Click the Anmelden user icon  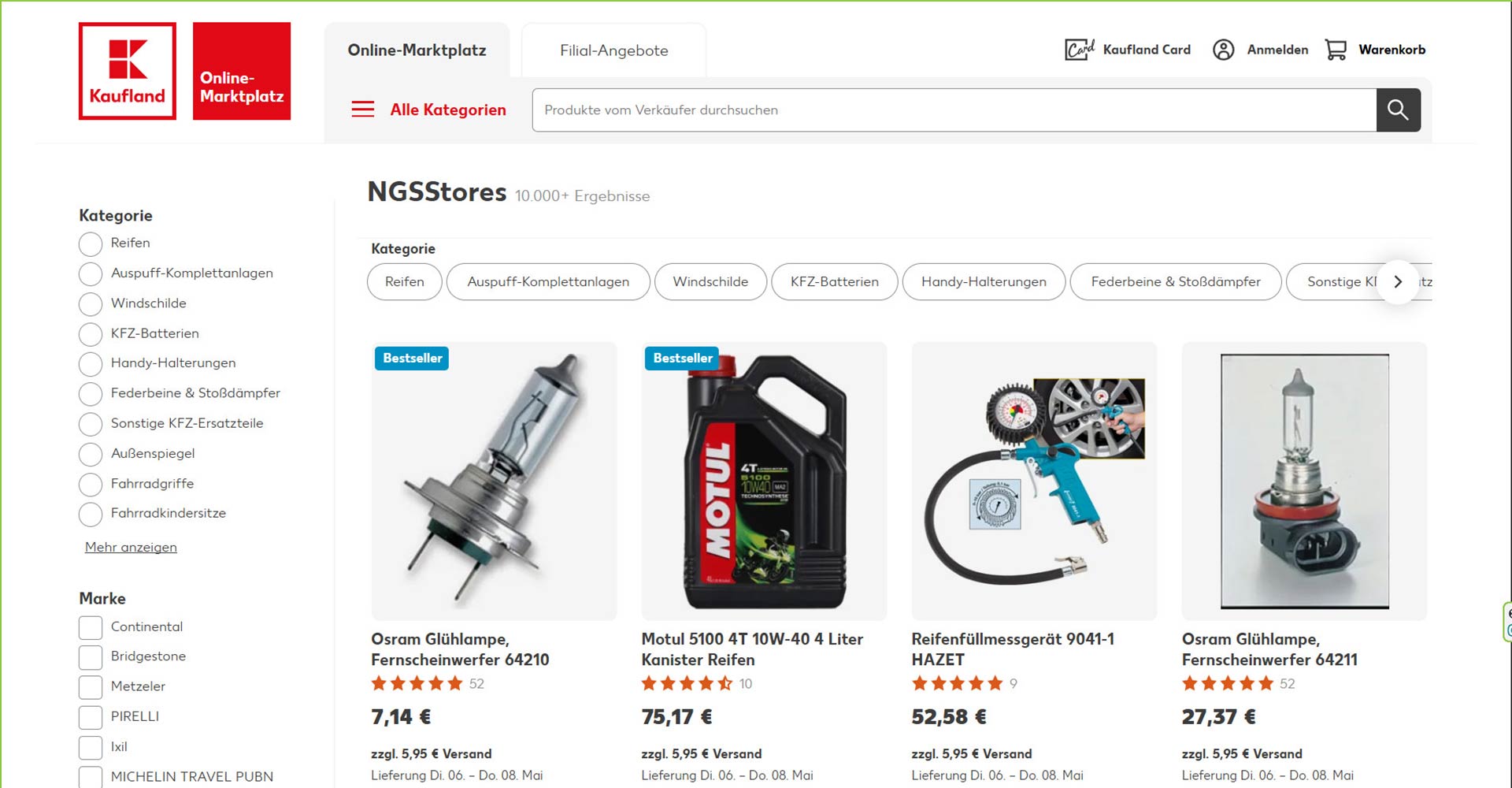[1223, 50]
